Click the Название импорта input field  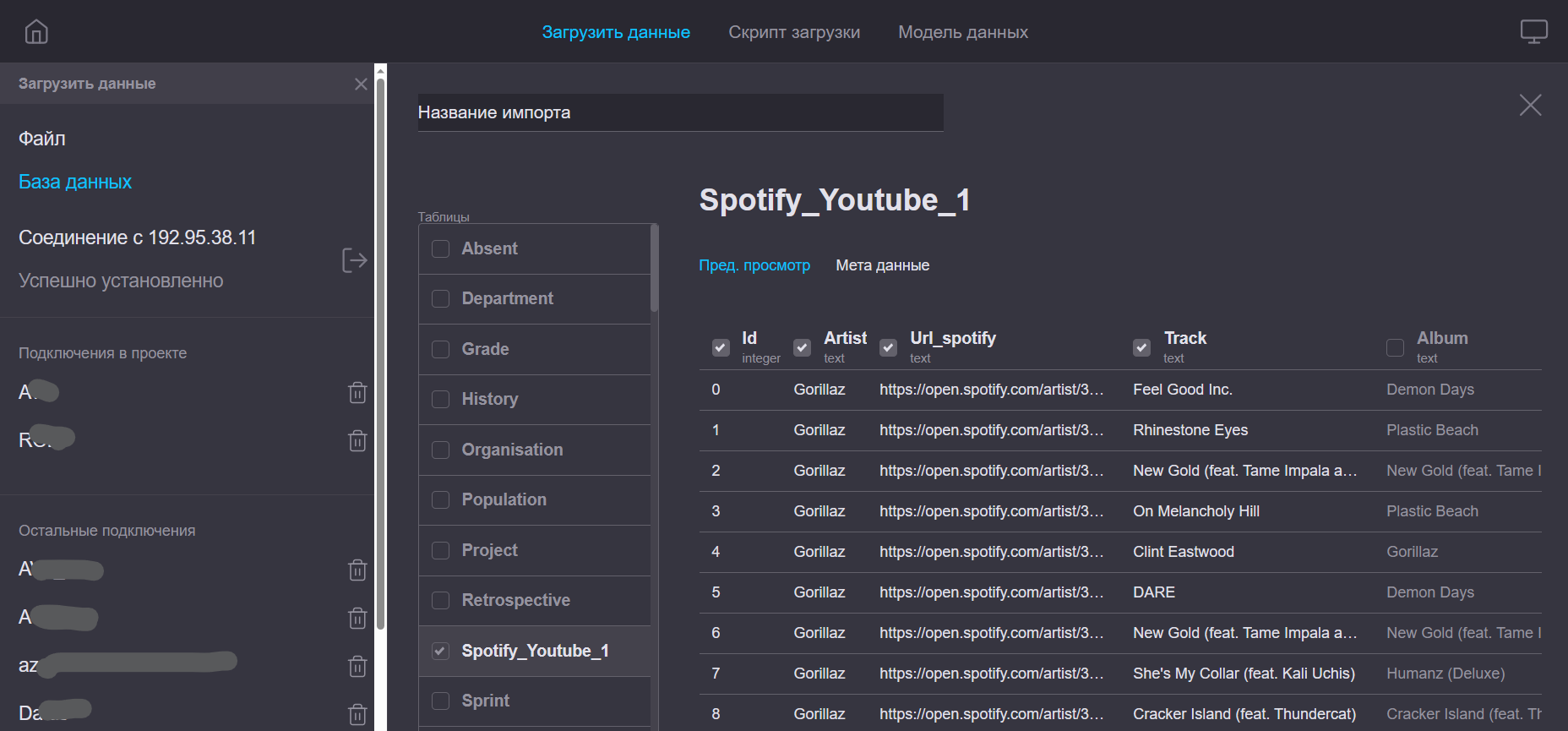tap(680, 112)
